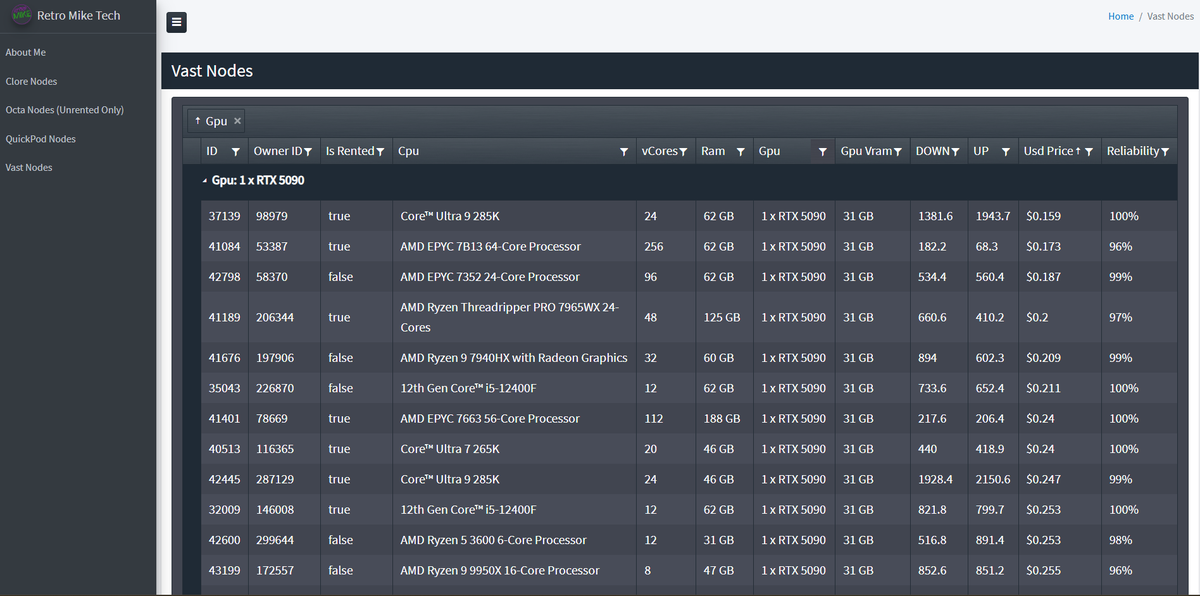Open Octa Nodes (Unrented Only) page

[65, 110]
